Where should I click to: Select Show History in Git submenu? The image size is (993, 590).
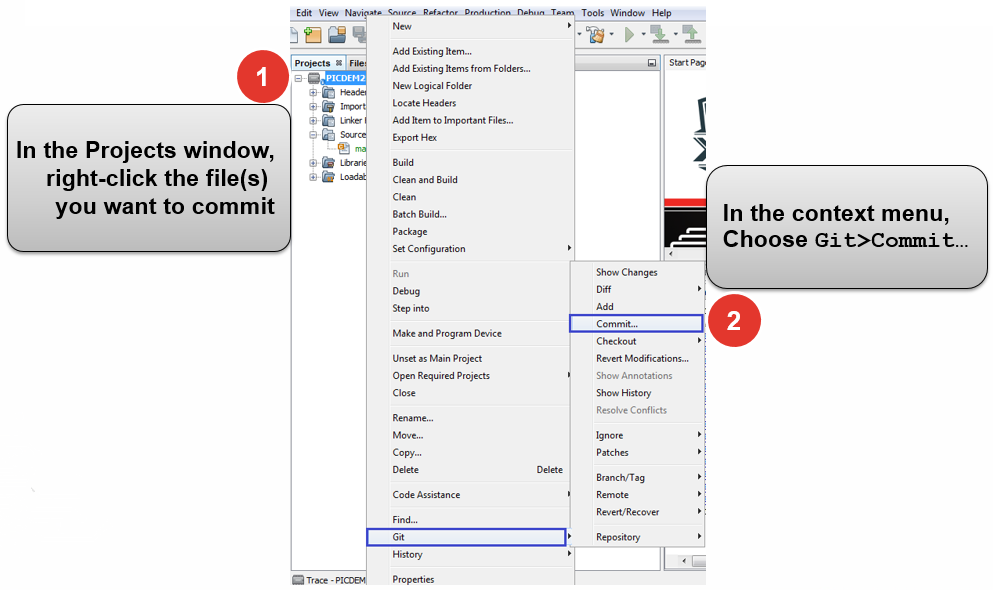(x=623, y=393)
